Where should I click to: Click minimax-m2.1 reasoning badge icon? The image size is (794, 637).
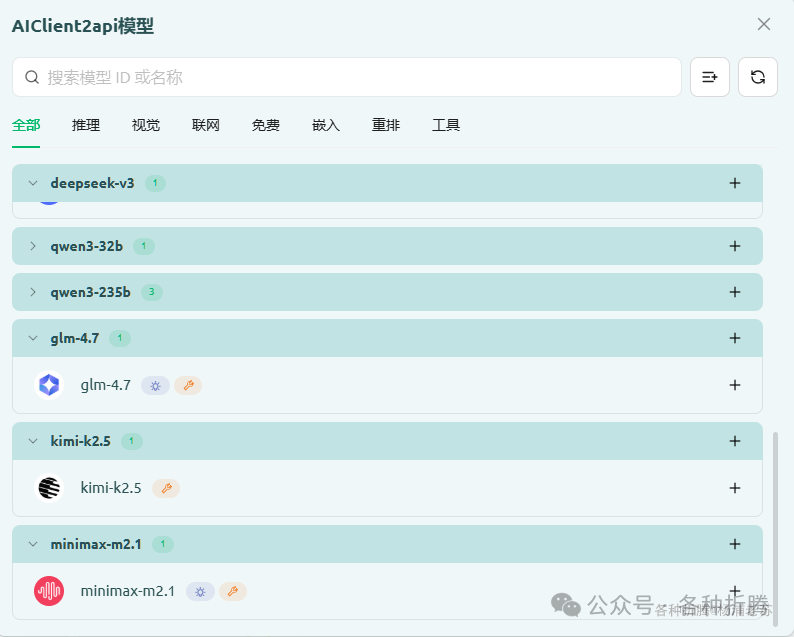pos(200,591)
